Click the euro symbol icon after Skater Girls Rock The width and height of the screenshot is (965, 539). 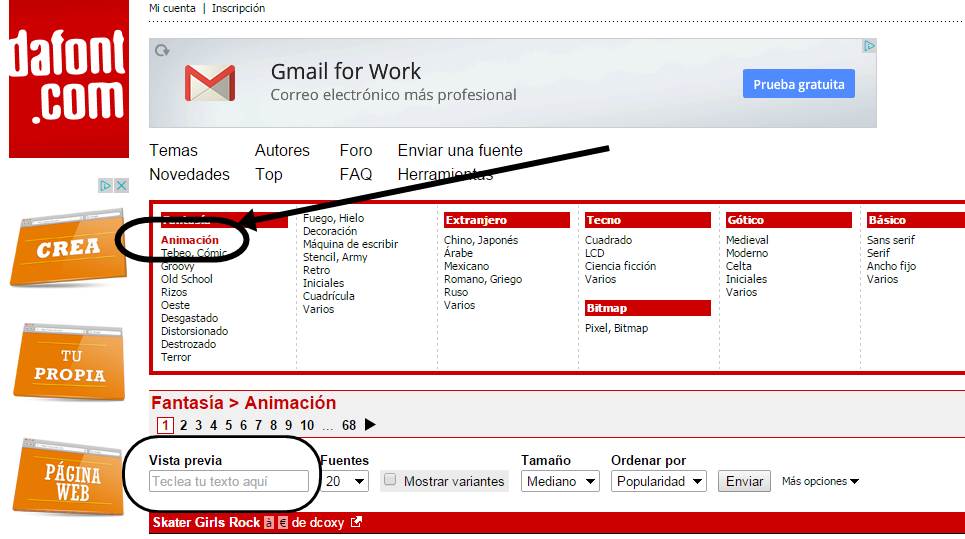pyautogui.click(x=282, y=522)
